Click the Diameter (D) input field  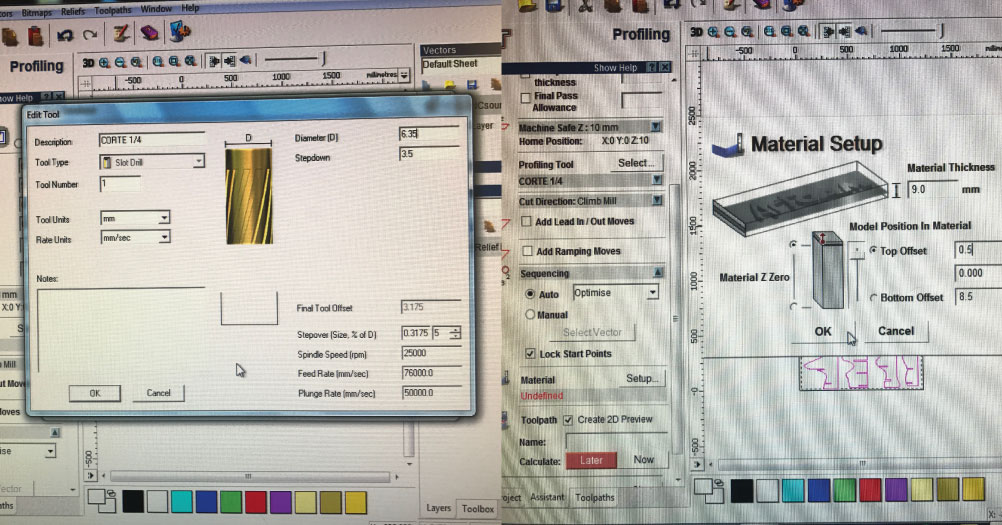[x=429, y=133]
